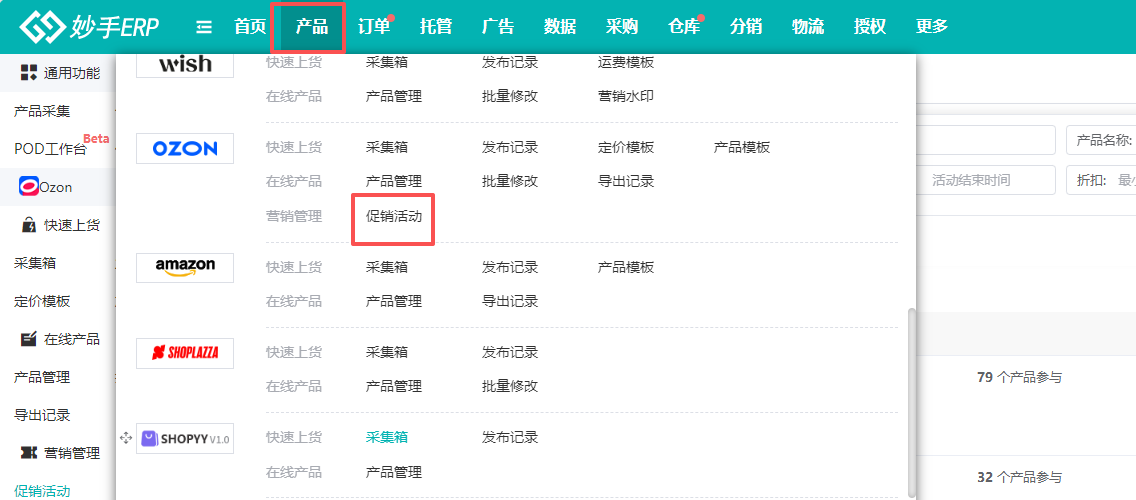Click the 营销管理 ticket icon in sidebar
Screen dimensions: 1136x500
coord(29,453)
